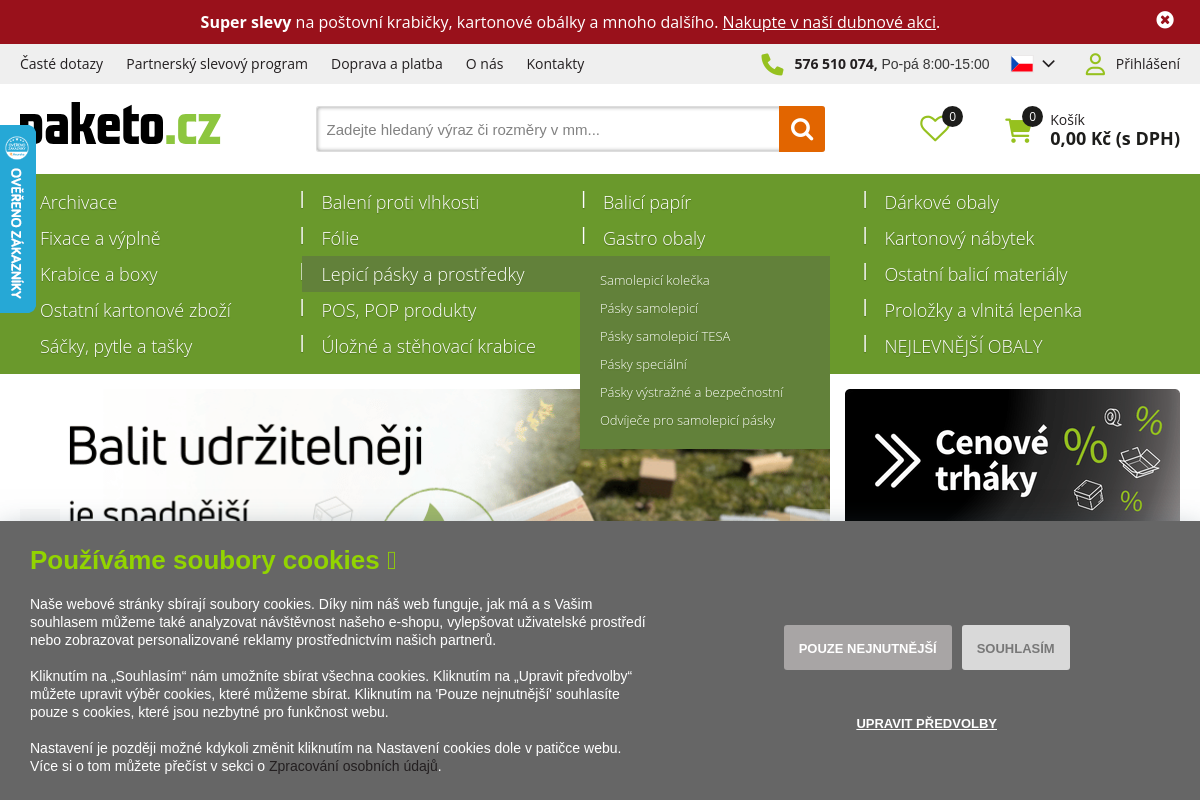
Task: Choose POUZE NEJNUTNĚJŠÍ cookies option
Action: point(867,647)
